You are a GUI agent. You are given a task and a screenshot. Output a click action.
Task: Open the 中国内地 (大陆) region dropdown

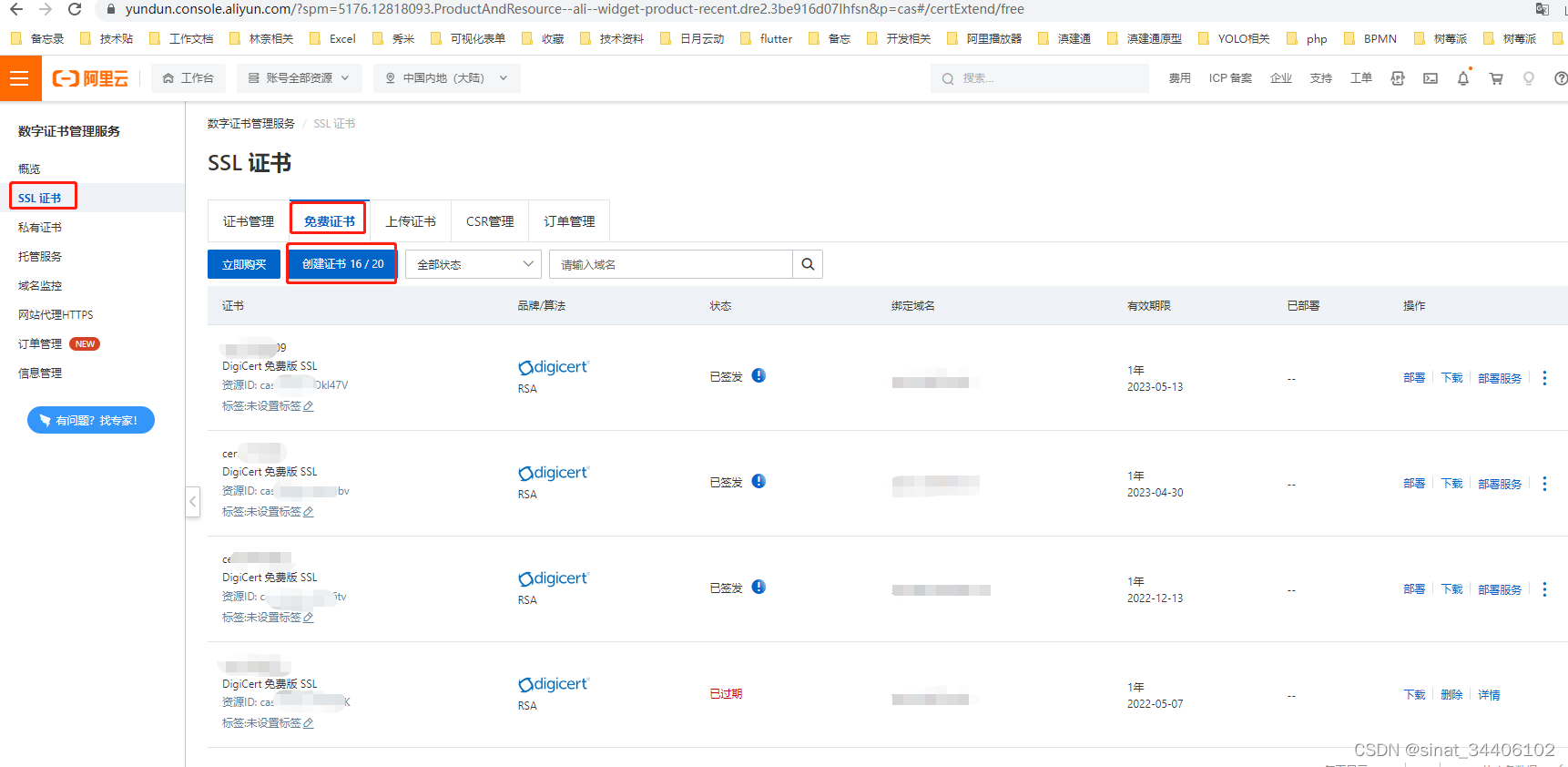pyautogui.click(x=447, y=78)
